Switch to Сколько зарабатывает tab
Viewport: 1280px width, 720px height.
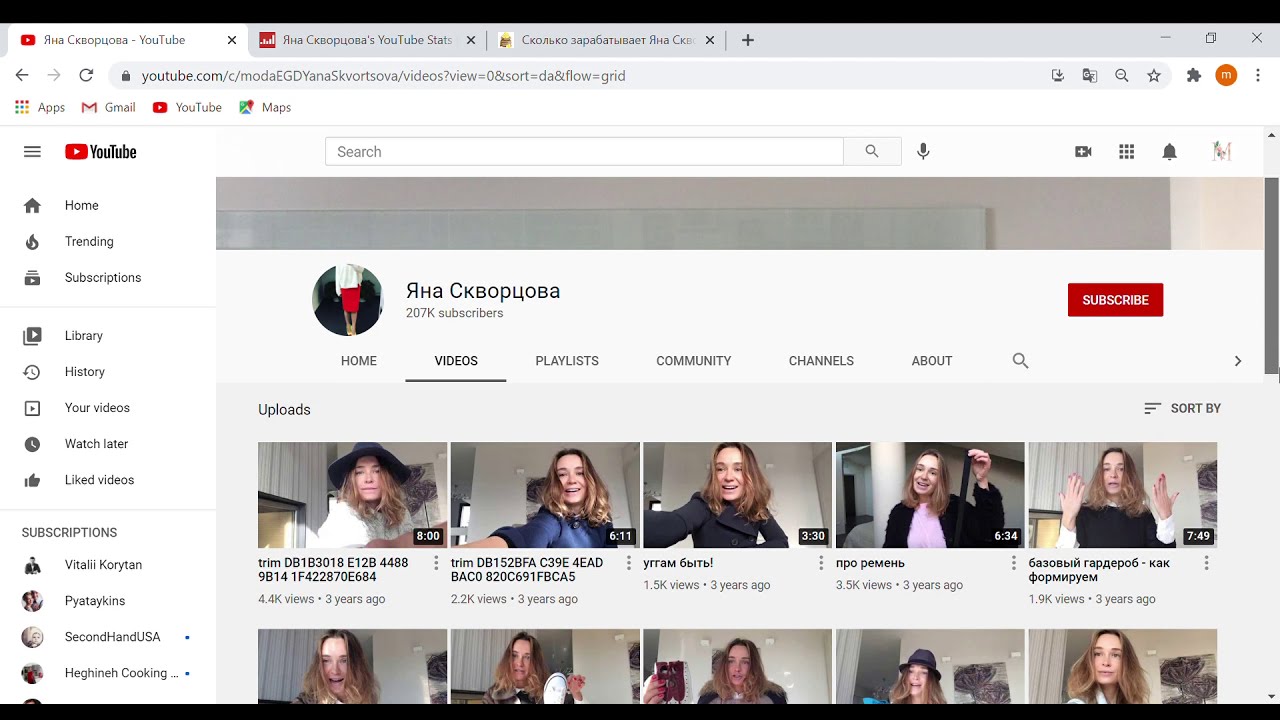(x=607, y=40)
